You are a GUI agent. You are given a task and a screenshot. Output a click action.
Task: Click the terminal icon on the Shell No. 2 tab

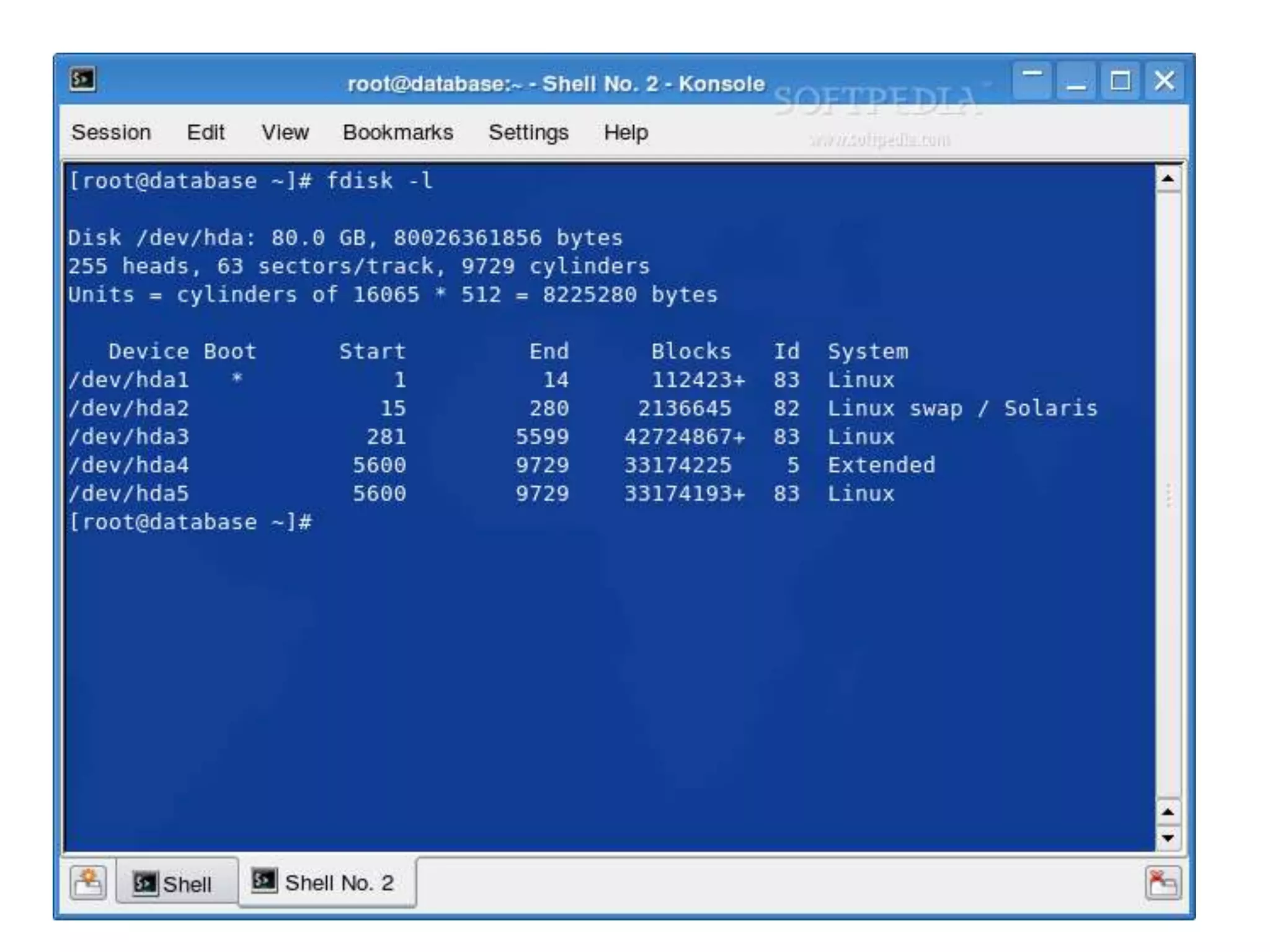(264, 881)
